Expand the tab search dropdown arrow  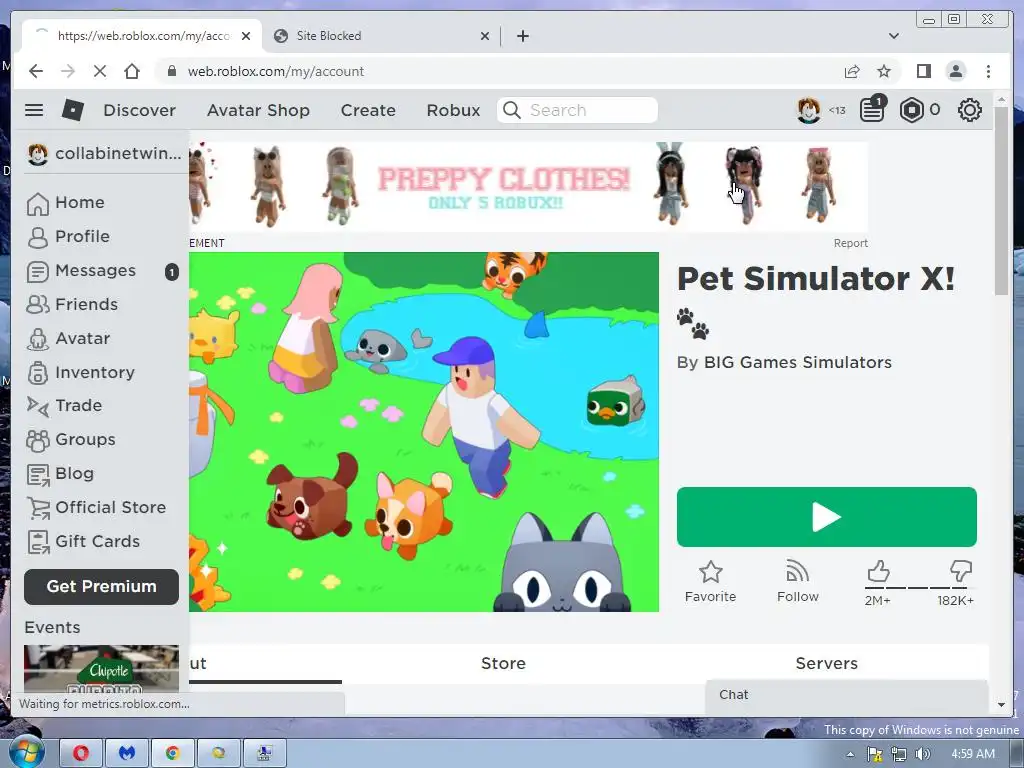(x=893, y=36)
